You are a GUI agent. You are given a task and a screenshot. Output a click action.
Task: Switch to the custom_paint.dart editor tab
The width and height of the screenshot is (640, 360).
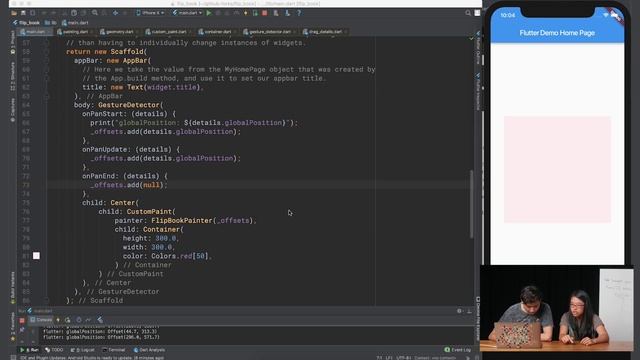tap(169, 31)
